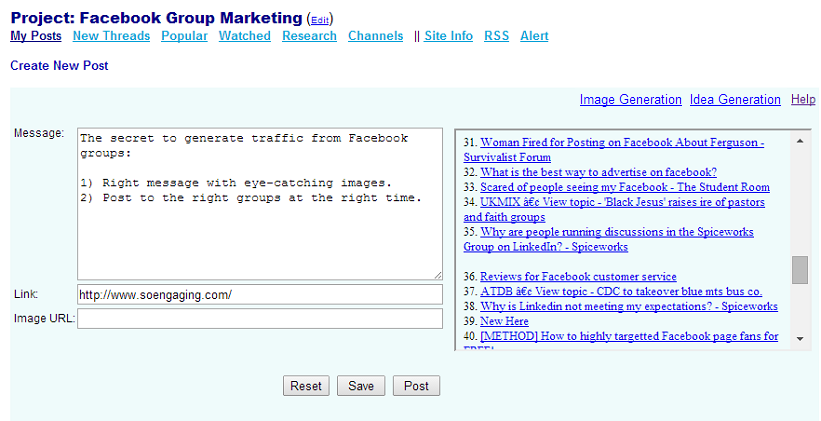Open New Threads tab

coord(111,36)
